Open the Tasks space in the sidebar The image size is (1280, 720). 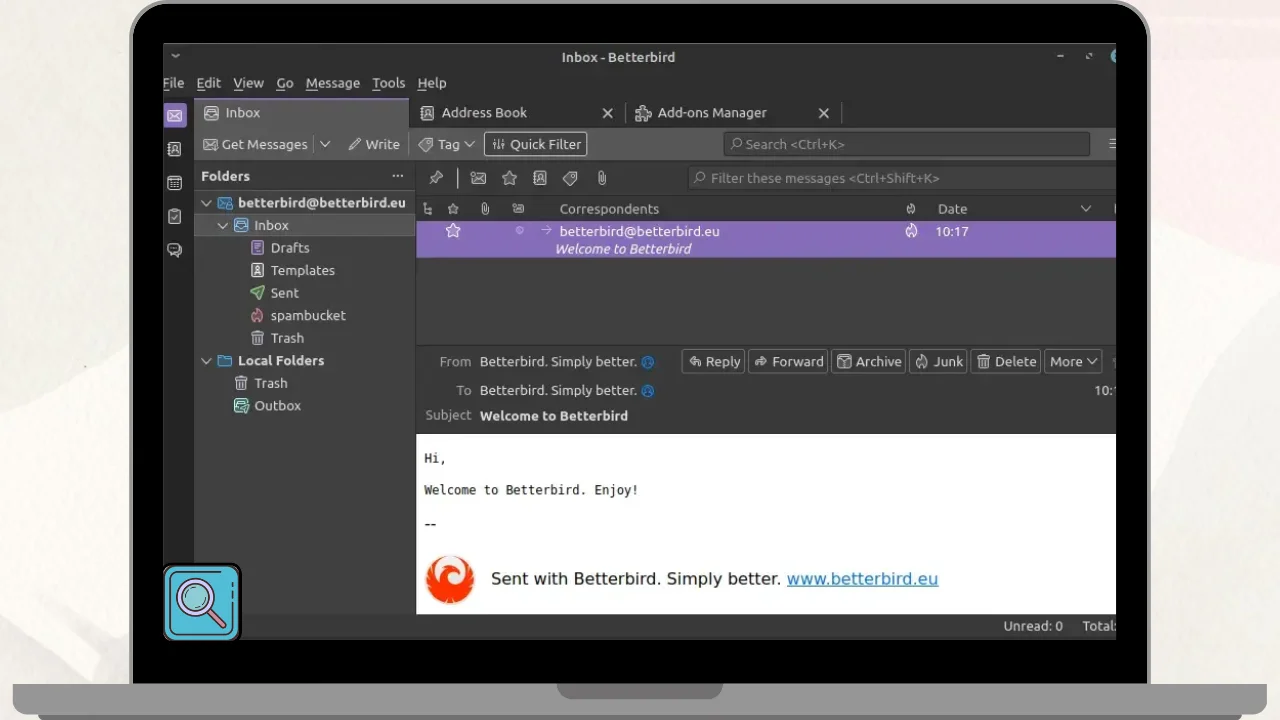point(175,216)
